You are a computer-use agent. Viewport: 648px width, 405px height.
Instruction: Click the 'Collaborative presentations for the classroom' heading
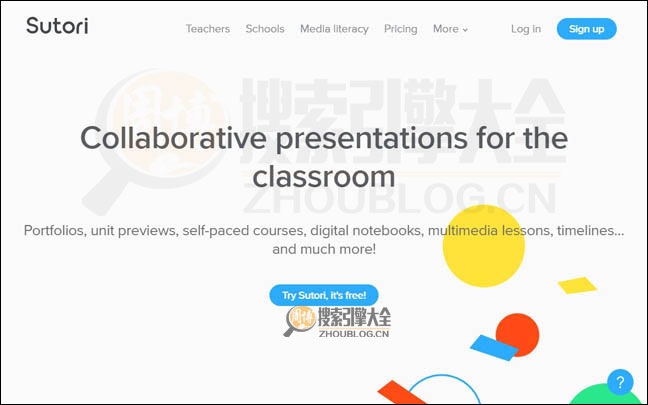coord(324,157)
